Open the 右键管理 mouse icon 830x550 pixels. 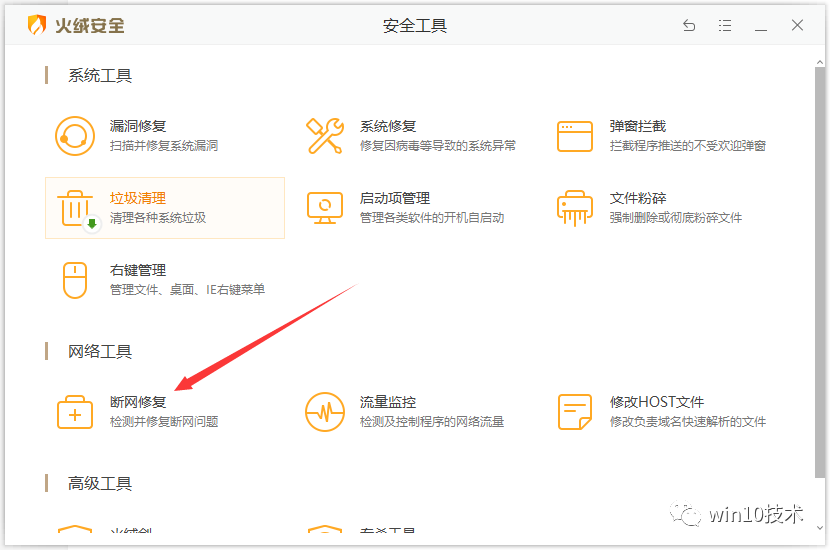75,280
